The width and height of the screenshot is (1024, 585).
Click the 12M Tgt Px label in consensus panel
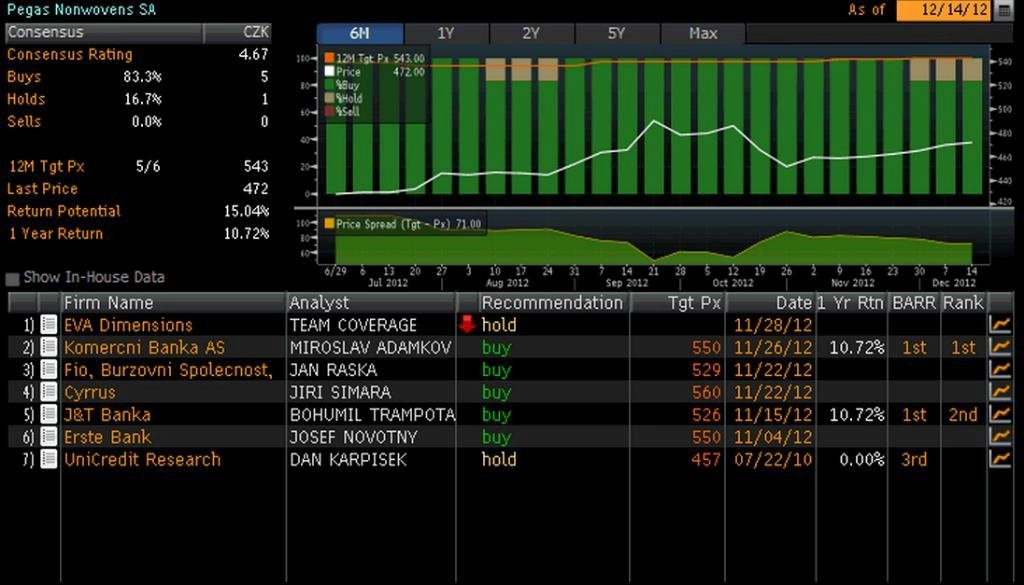pyautogui.click(x=47, y=166)
